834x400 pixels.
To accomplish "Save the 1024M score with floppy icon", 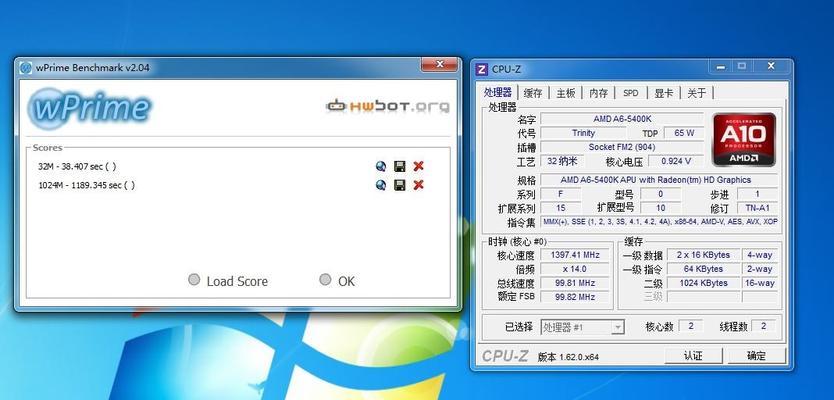I will 399,185.
